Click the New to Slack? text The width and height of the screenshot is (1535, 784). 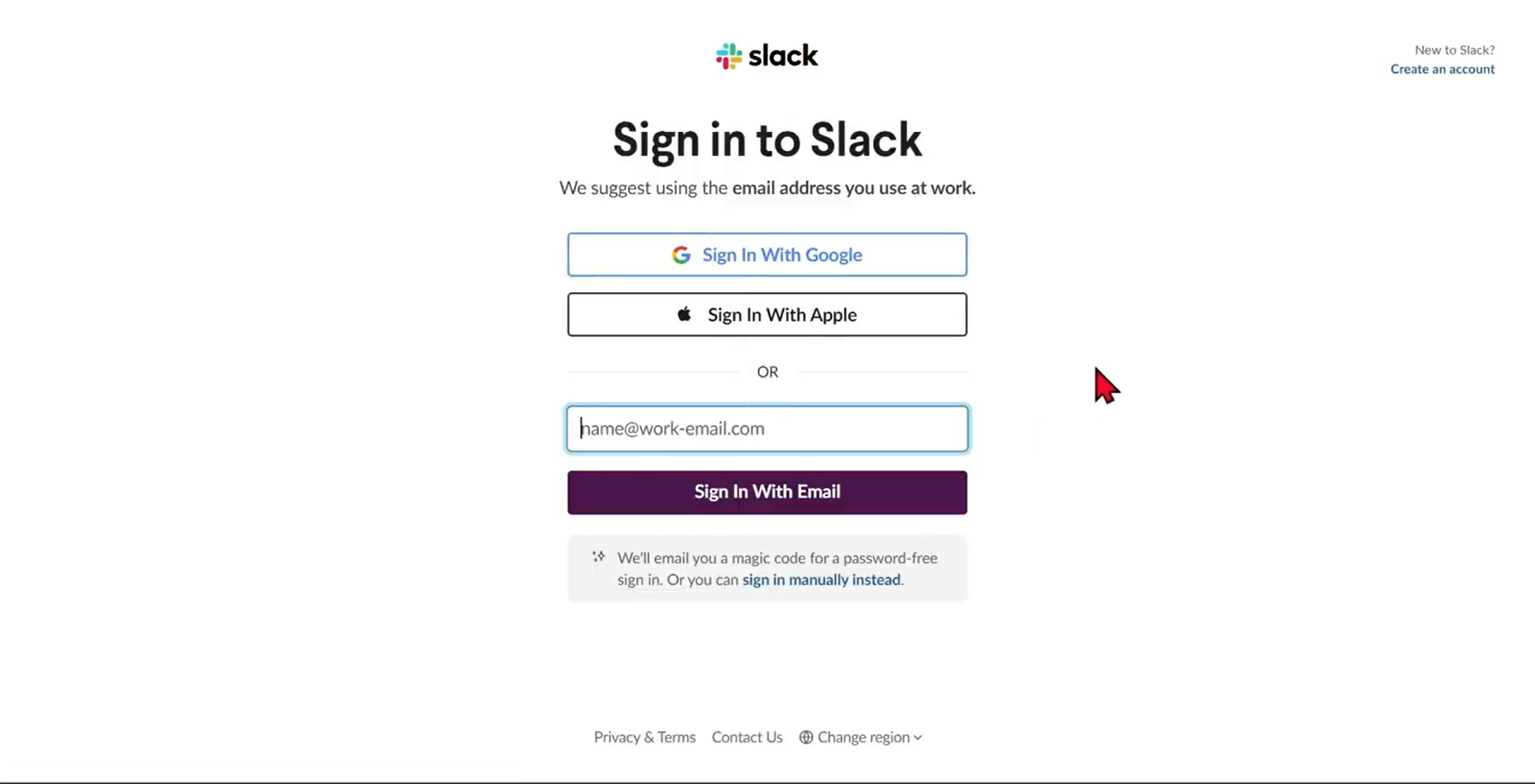click(1454, 50)
